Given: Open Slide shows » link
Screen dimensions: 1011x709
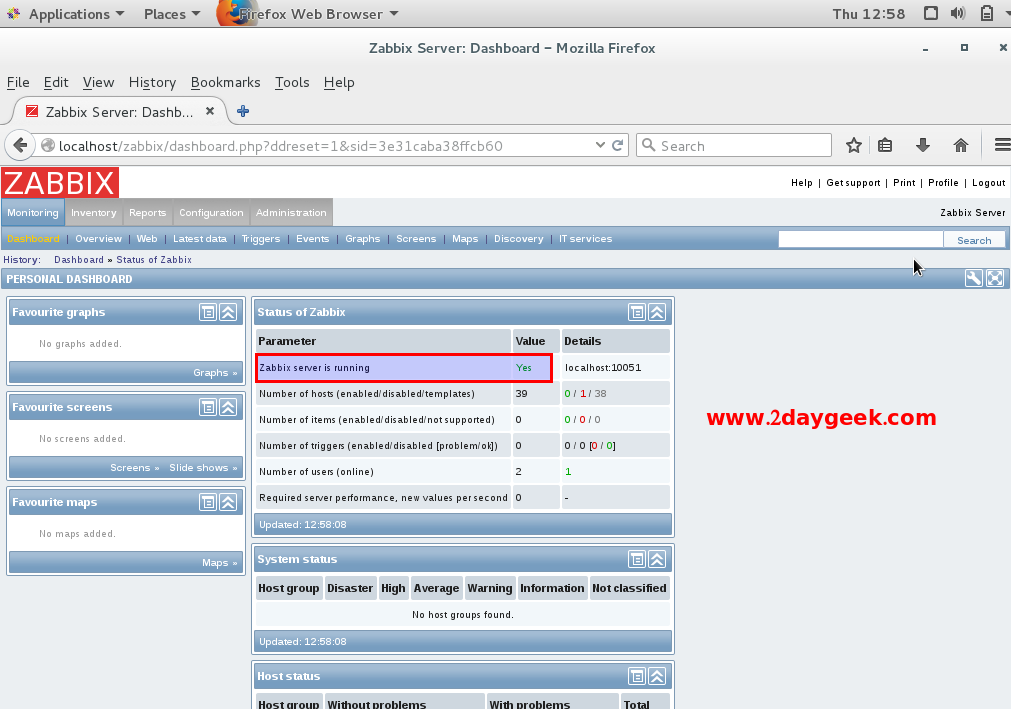Looking at the screenshot, I should tap(203, 467).
